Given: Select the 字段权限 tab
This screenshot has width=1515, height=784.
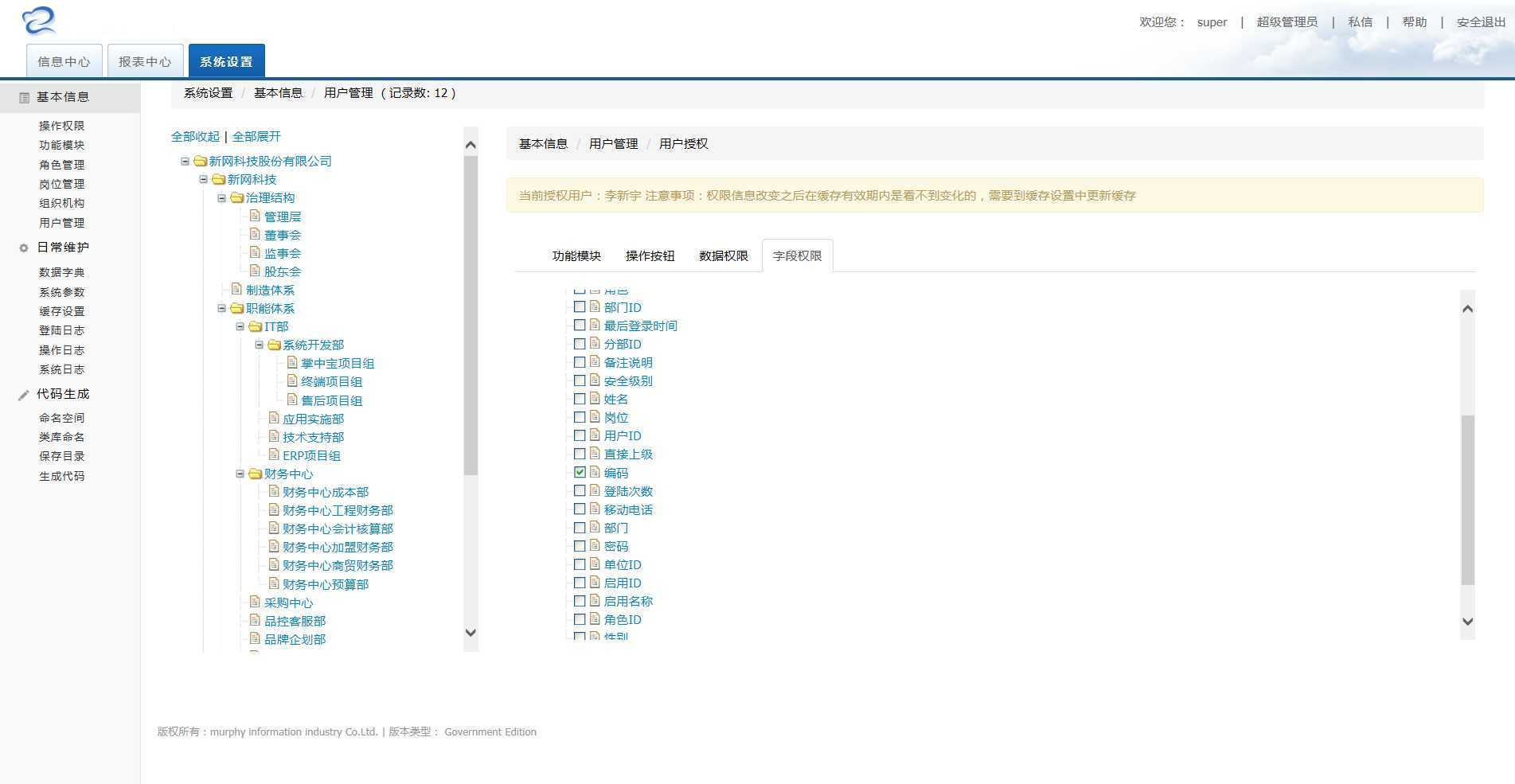Looking at the screenshot, I should click(797, 255).
